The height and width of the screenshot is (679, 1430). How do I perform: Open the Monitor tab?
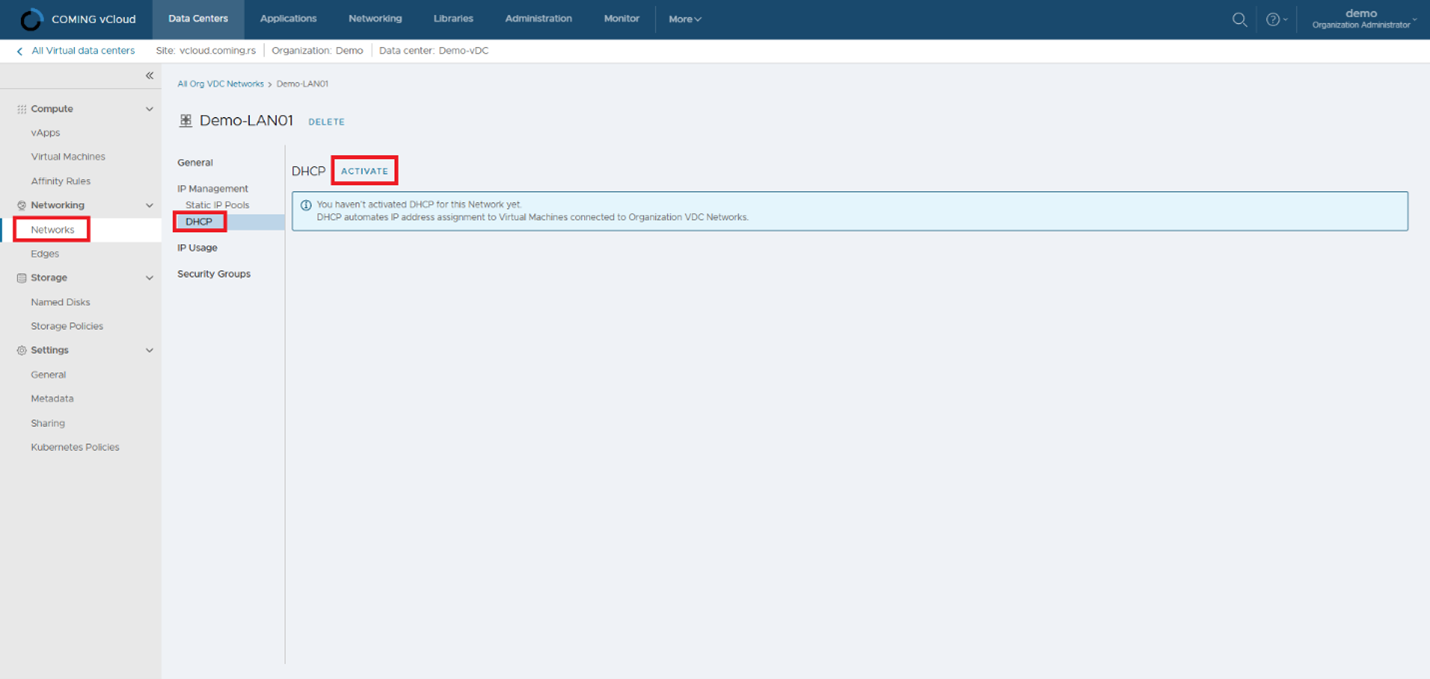coord(621,19)
